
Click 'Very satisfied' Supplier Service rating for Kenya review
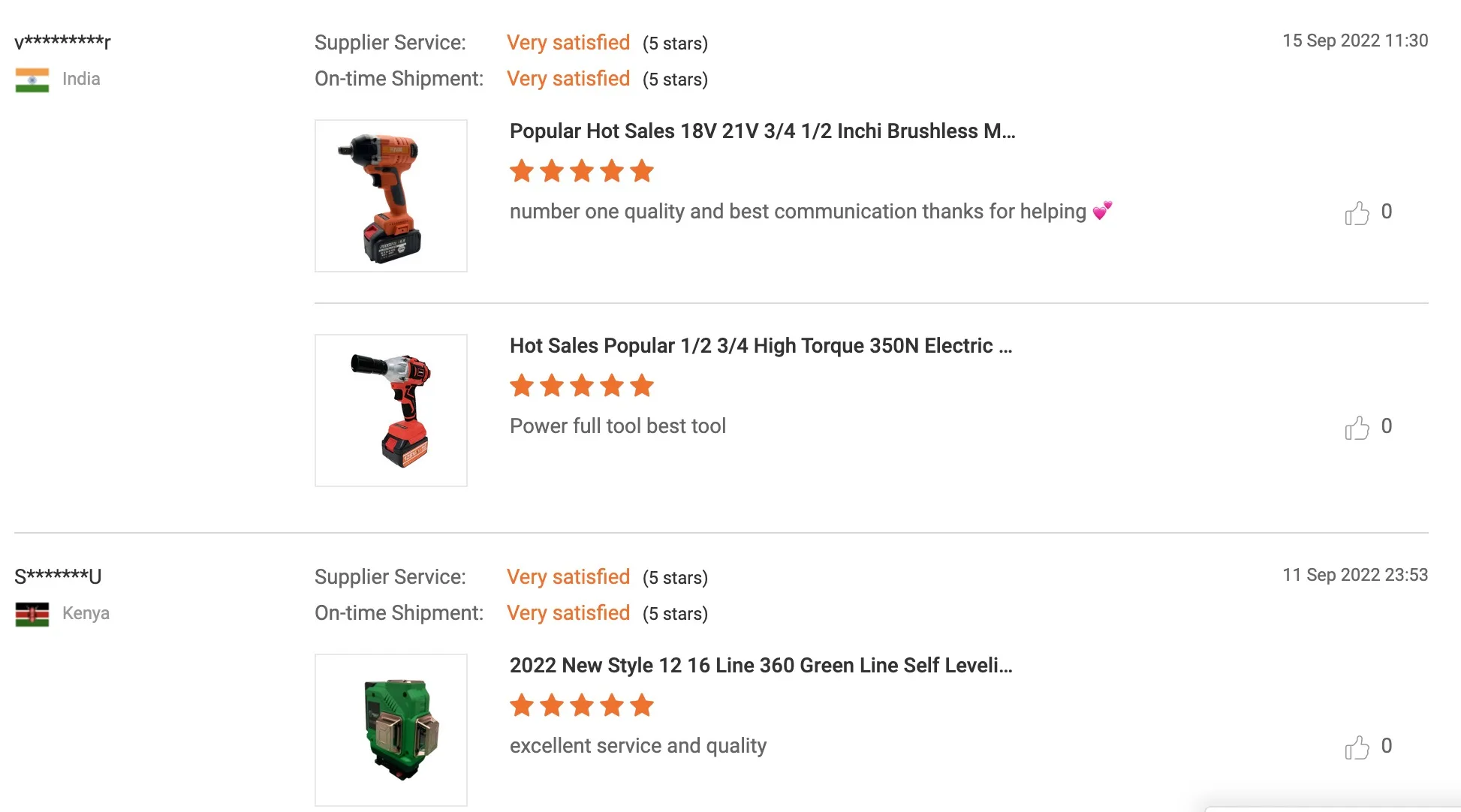pos(568,577)
